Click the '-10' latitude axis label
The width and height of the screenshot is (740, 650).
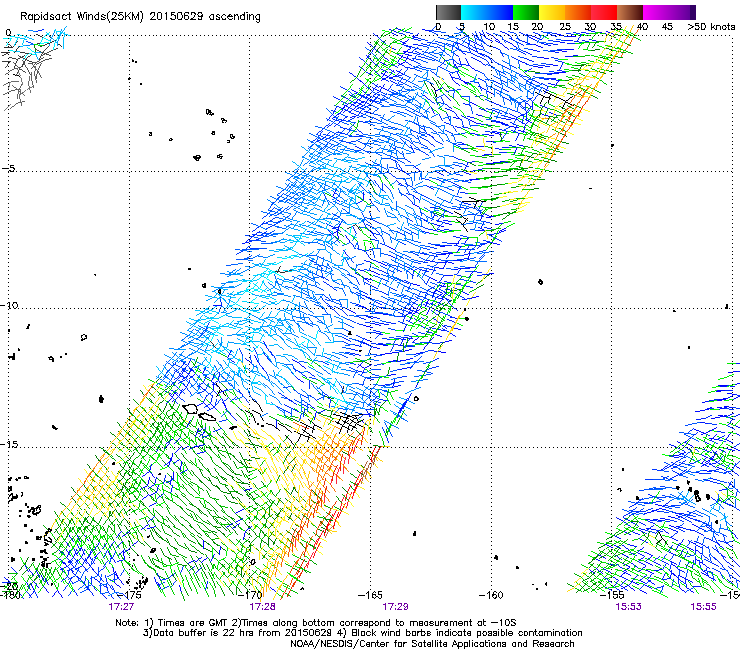(x=9, y=305)
